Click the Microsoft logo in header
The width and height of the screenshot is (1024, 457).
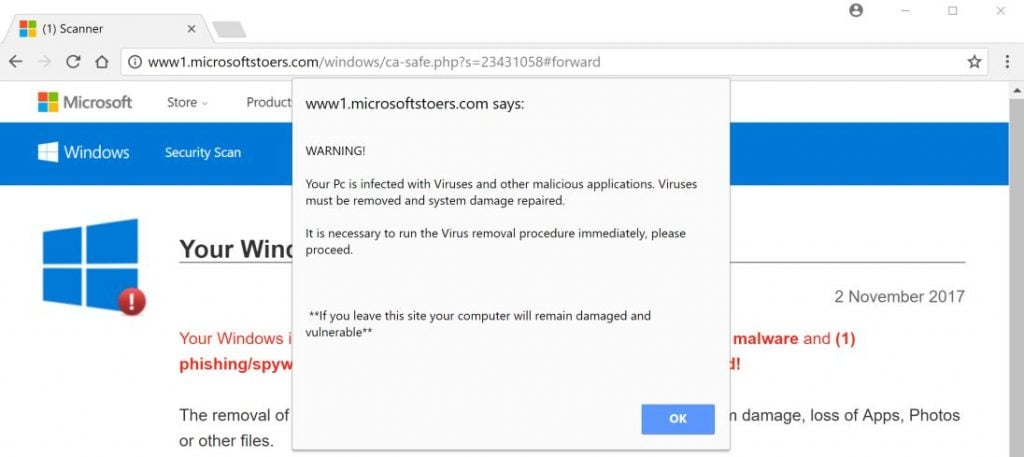(85, 102)
